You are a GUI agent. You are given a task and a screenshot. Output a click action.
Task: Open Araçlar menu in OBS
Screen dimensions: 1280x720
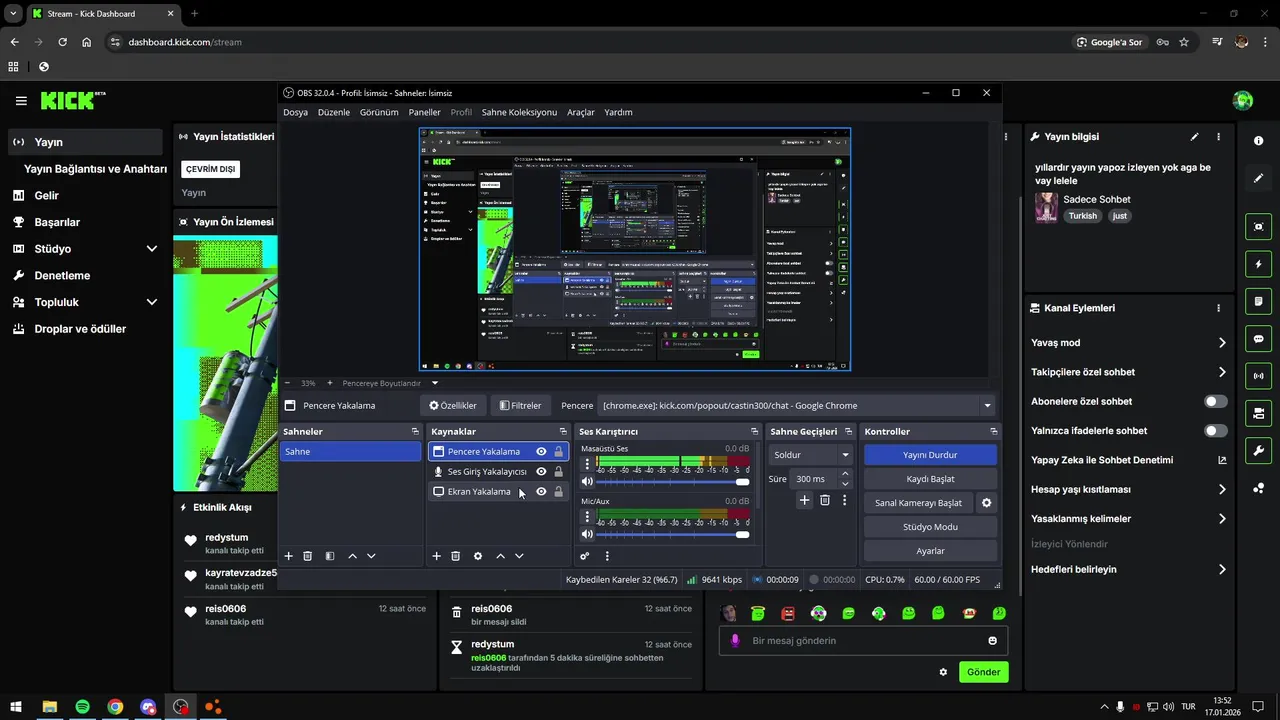581,112
